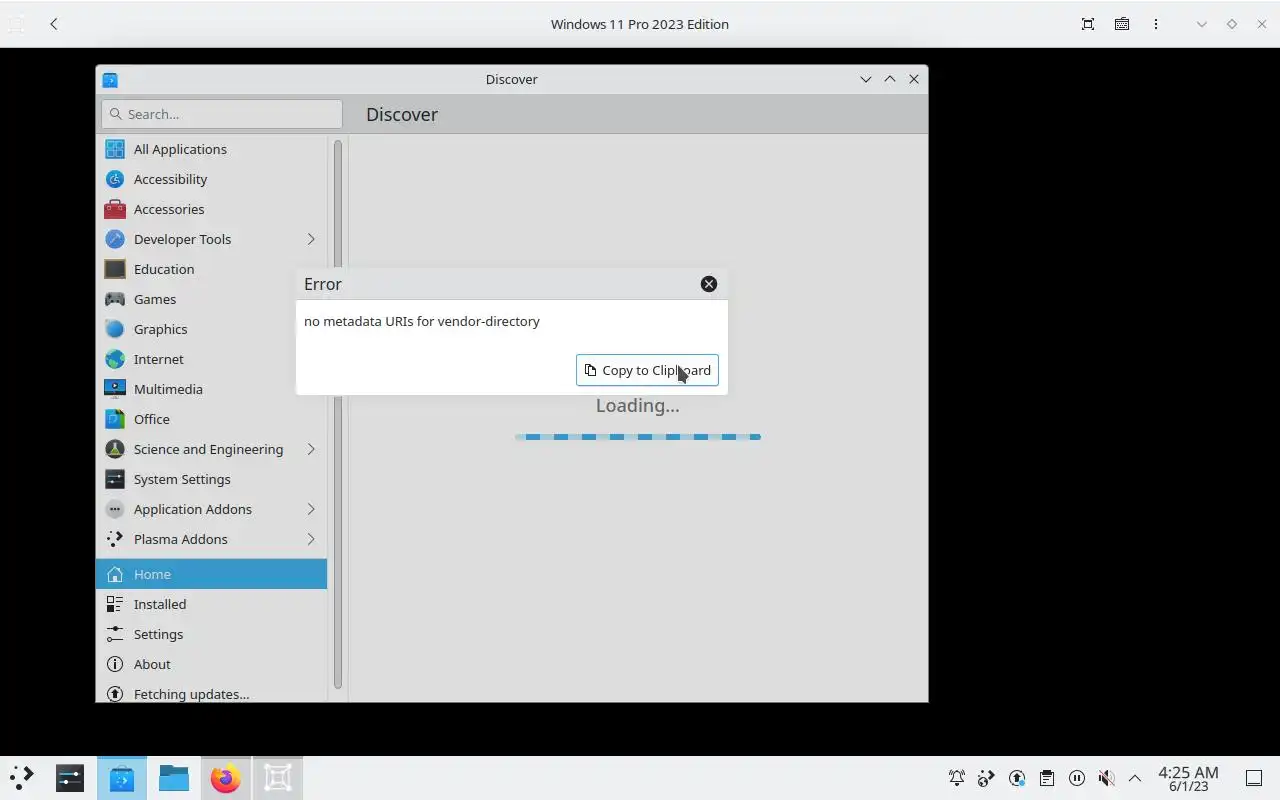Switch to Discover in the taskbar
The width and height of the screenshot is (1280, 800).
click(122, 778)
